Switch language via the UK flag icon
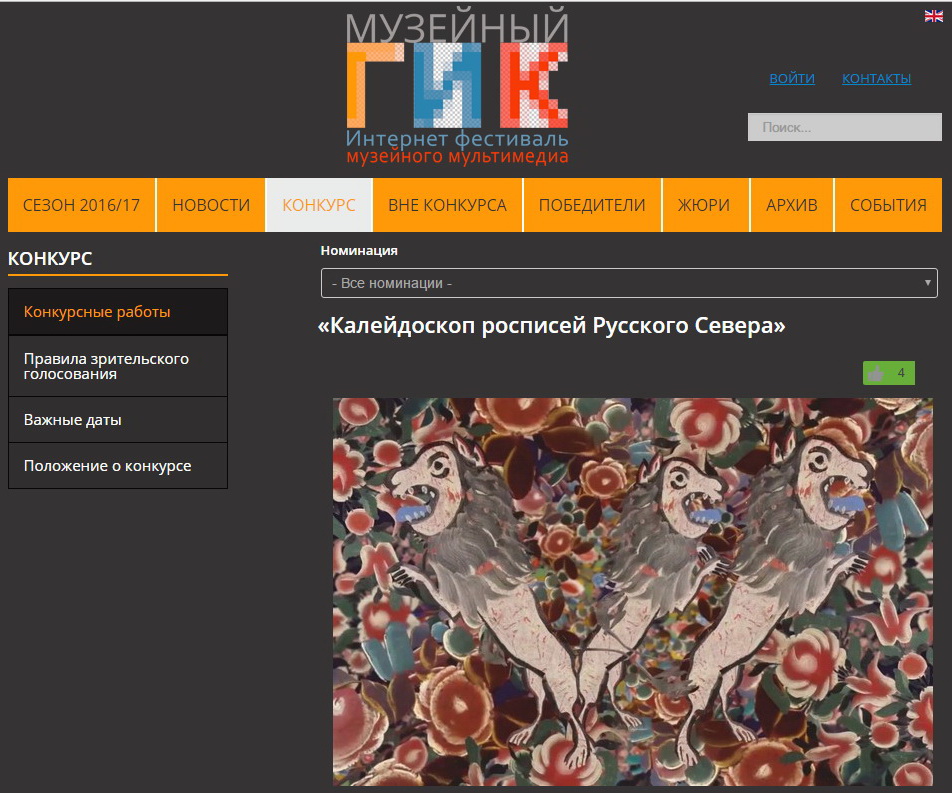 pos(933,16)
